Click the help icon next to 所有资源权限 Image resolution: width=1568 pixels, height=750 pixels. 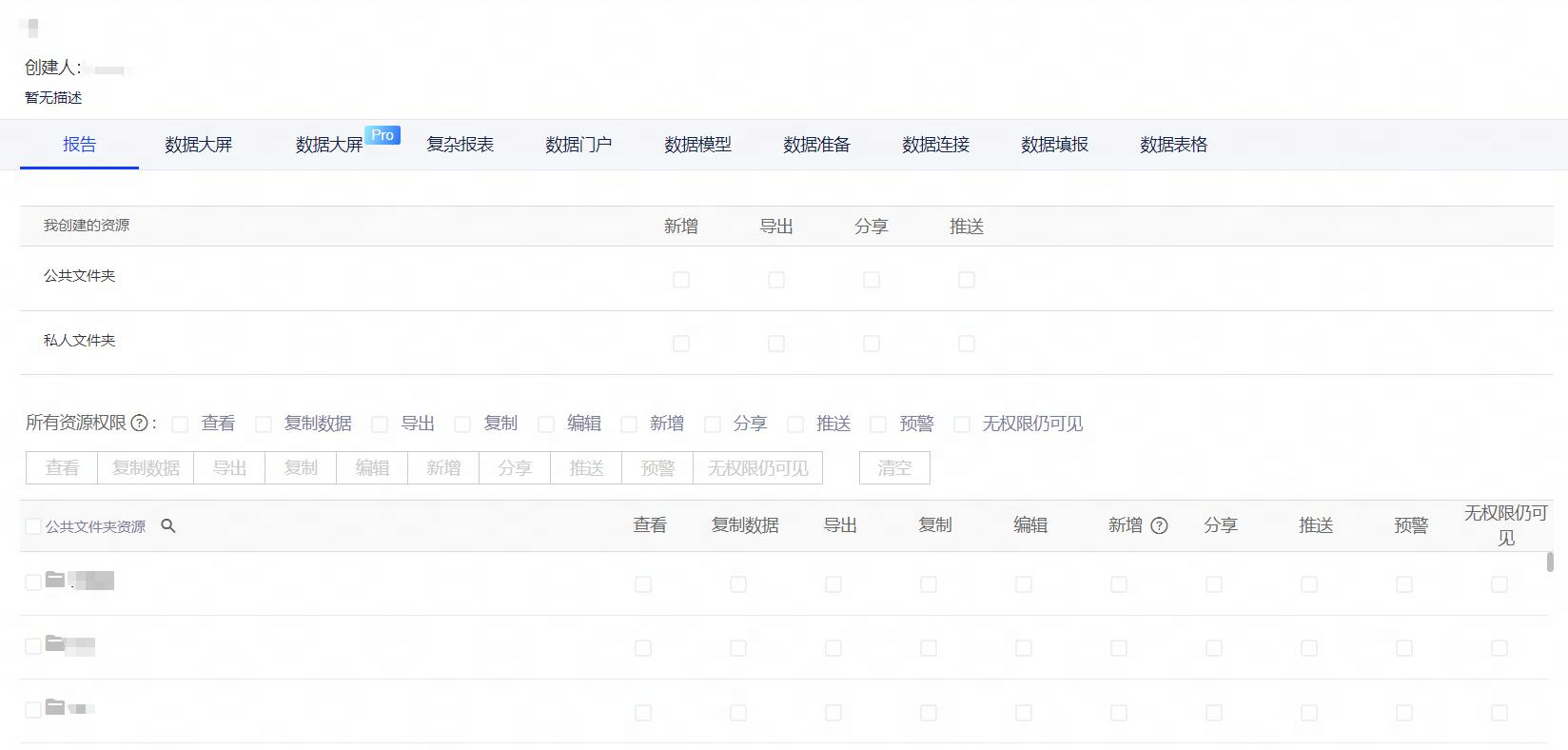[139, 424]
